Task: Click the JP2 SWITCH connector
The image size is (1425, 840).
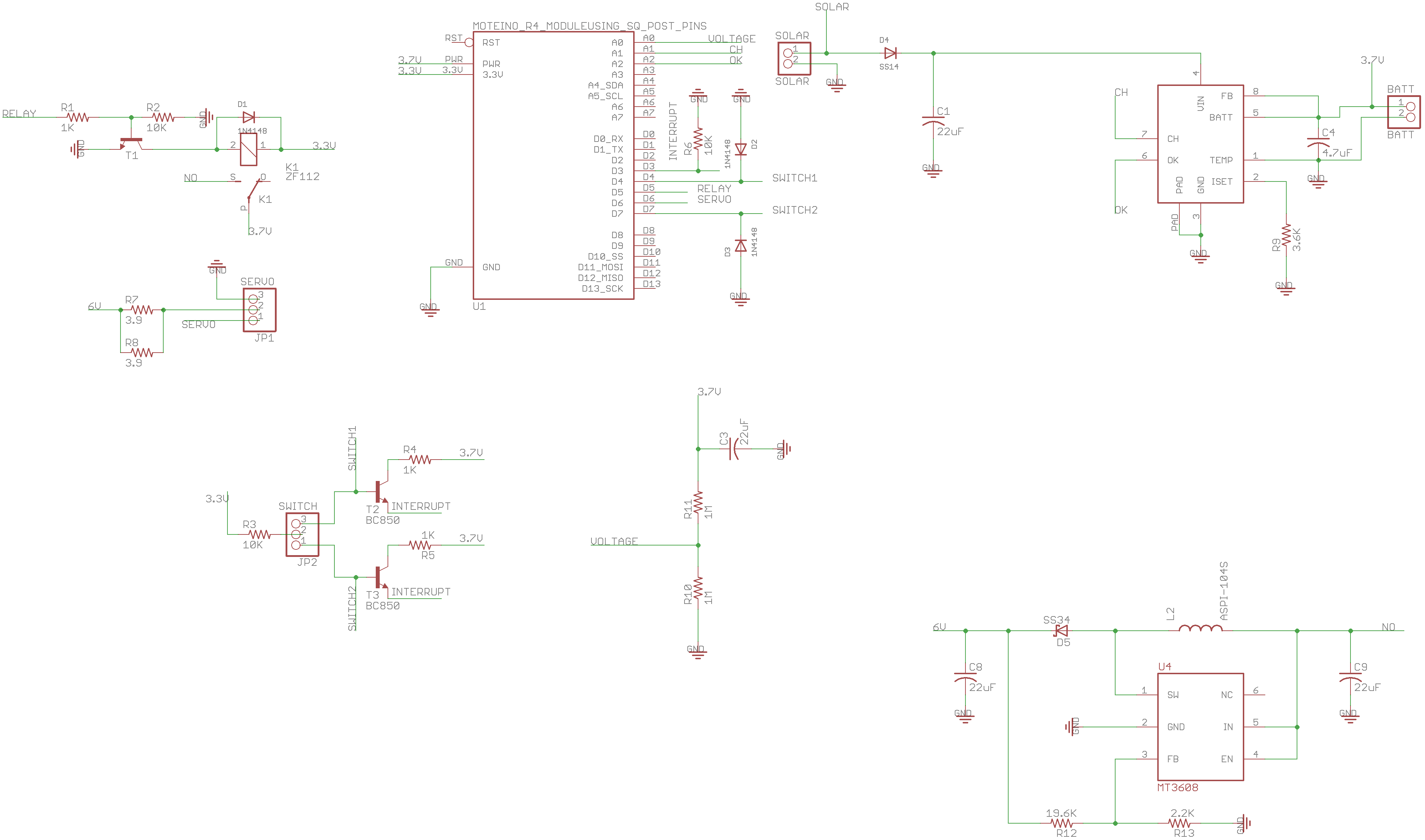Action: [x=302, y=534]
